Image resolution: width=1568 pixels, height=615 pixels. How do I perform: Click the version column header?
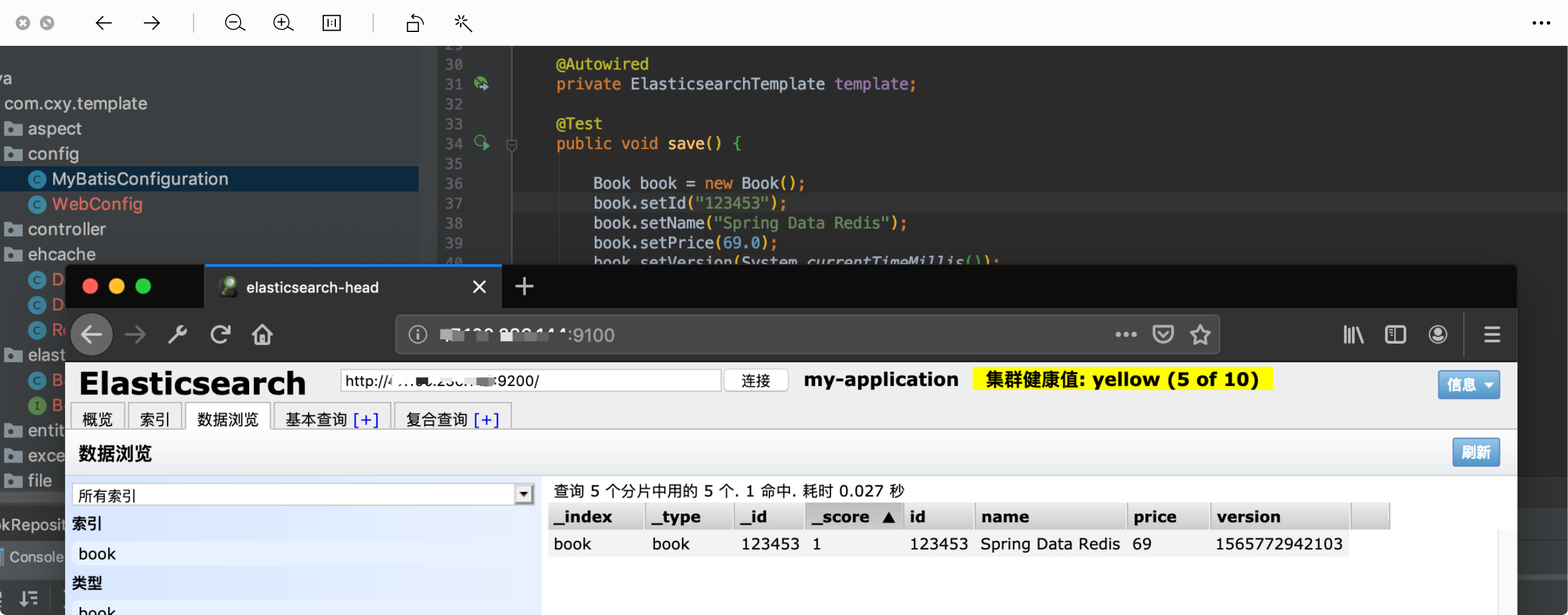tap(1280, 517)
